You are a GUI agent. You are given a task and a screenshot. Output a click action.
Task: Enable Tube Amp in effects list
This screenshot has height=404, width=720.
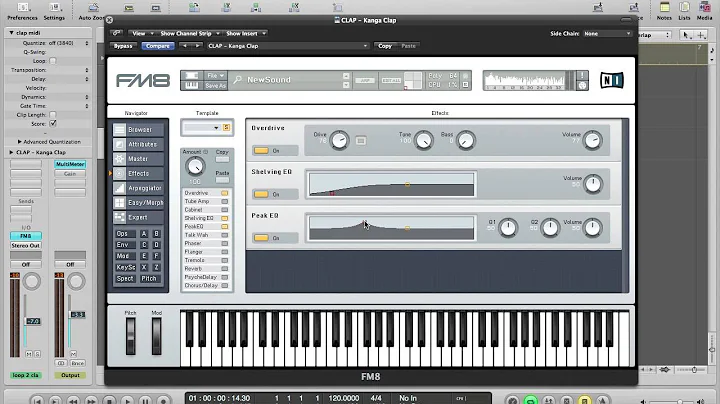225,202
